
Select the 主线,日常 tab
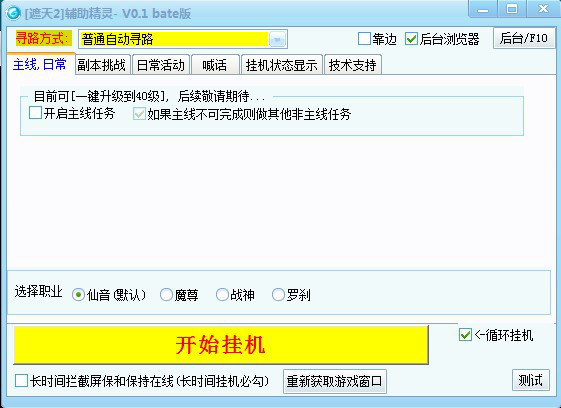40,64
